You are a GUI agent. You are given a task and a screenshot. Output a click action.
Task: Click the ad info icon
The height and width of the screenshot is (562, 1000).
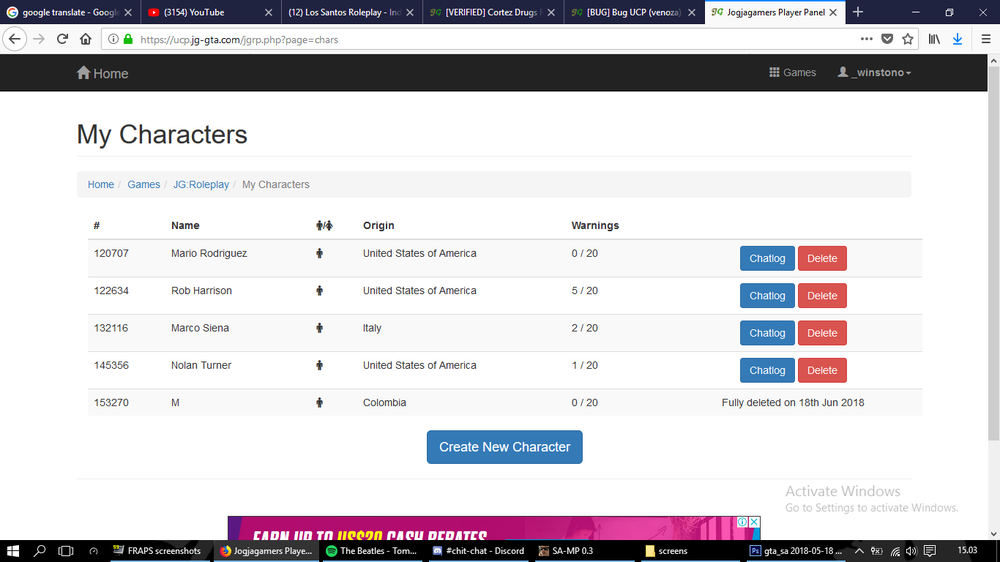[742, 522]
